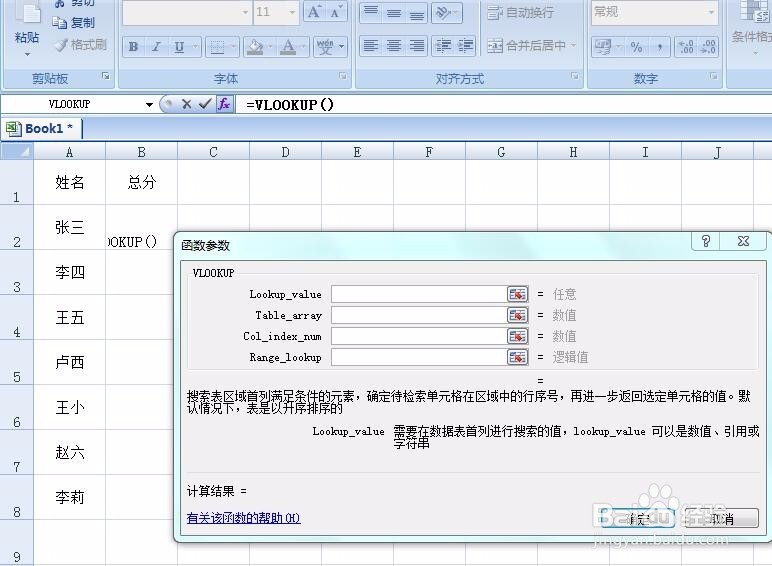Open 对齐方式 group dialog launcher

pos(575,76)
